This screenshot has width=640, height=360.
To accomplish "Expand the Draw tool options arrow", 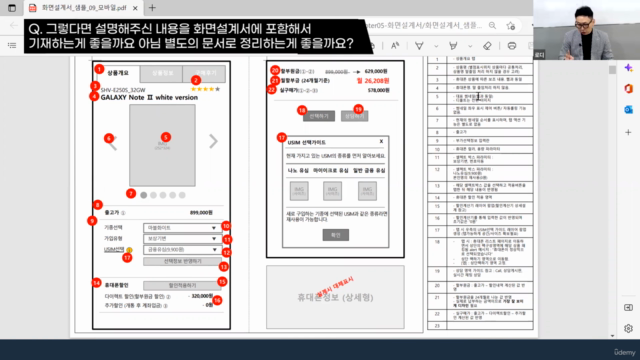I will pos(436,46).
